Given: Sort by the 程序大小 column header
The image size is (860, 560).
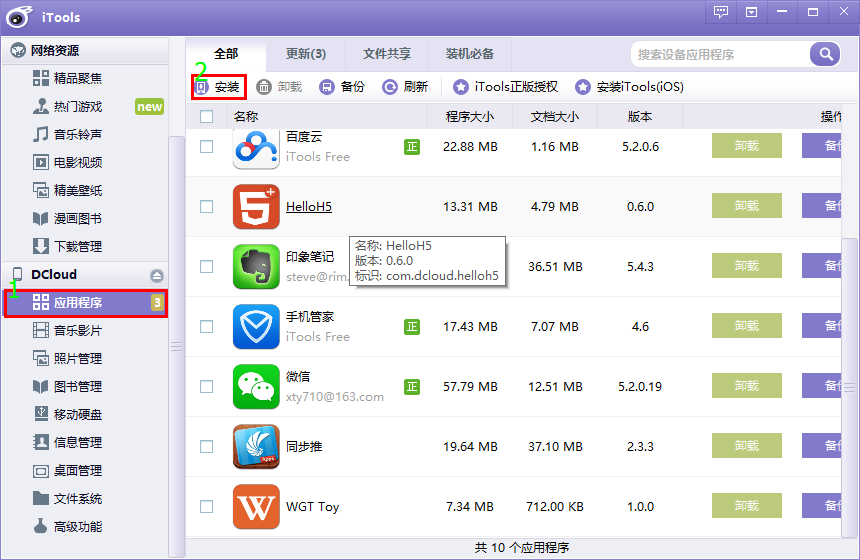Looking at the screenshot, I should pos(470,116).
